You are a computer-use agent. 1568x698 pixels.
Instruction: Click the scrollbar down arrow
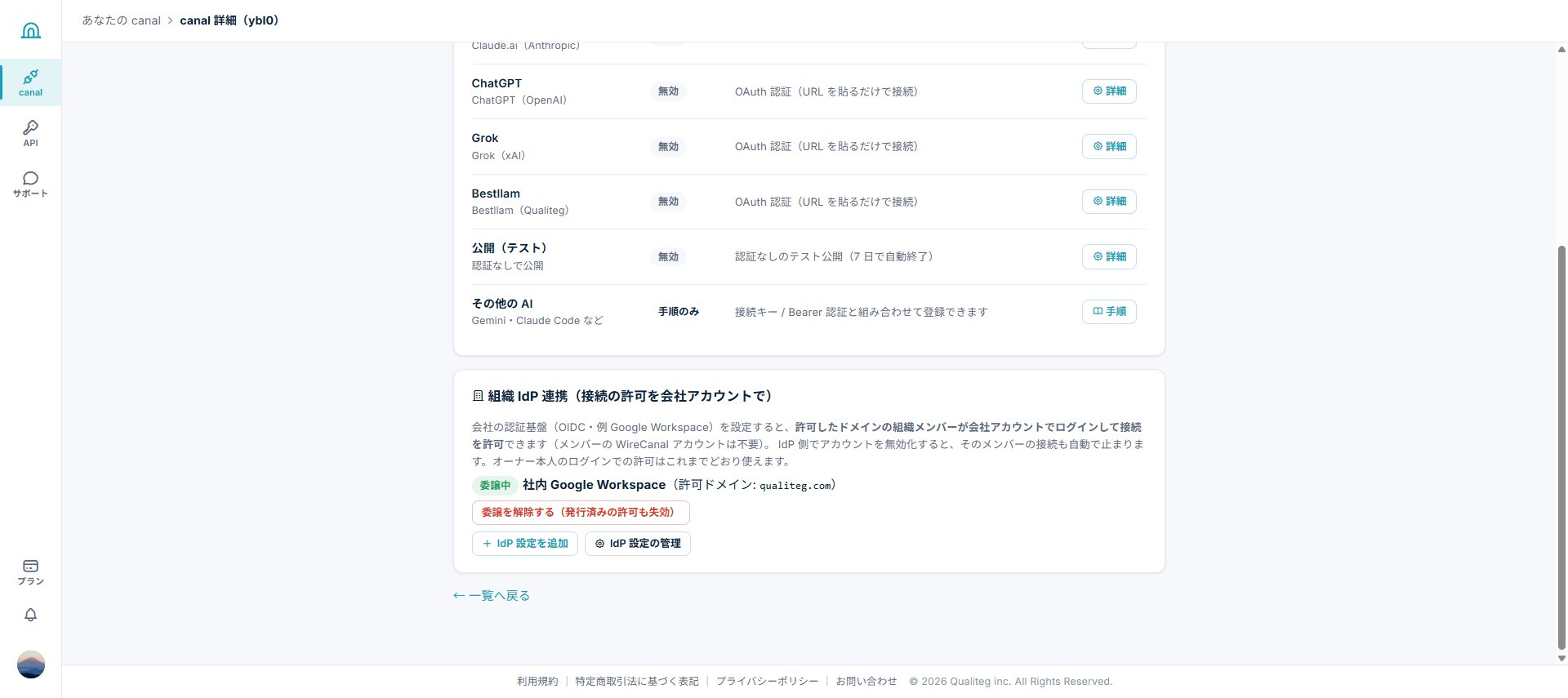coord(1561,658)
